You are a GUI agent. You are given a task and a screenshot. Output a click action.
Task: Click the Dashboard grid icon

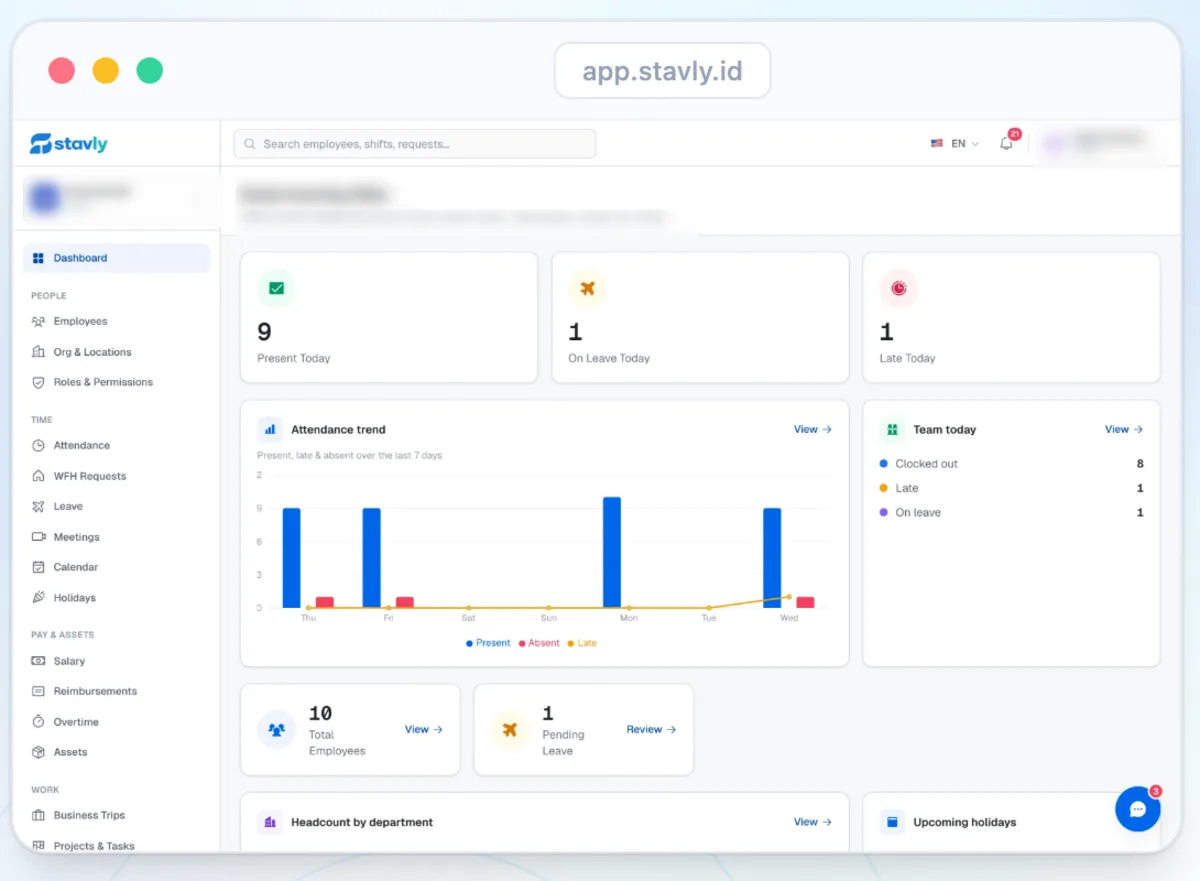[38, 258]
